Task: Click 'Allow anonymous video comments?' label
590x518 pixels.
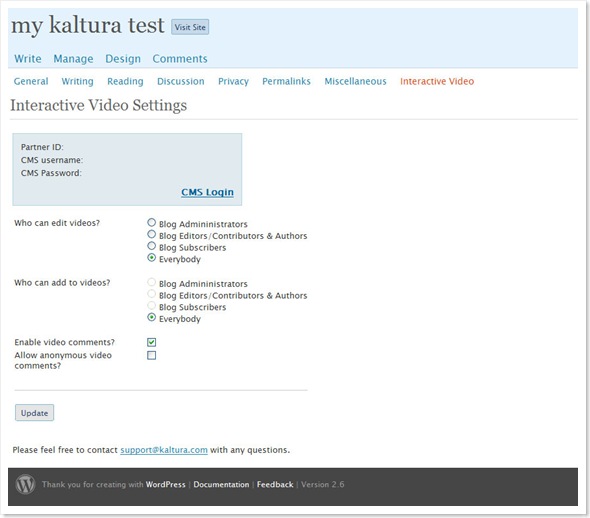Action: (63, 360)
